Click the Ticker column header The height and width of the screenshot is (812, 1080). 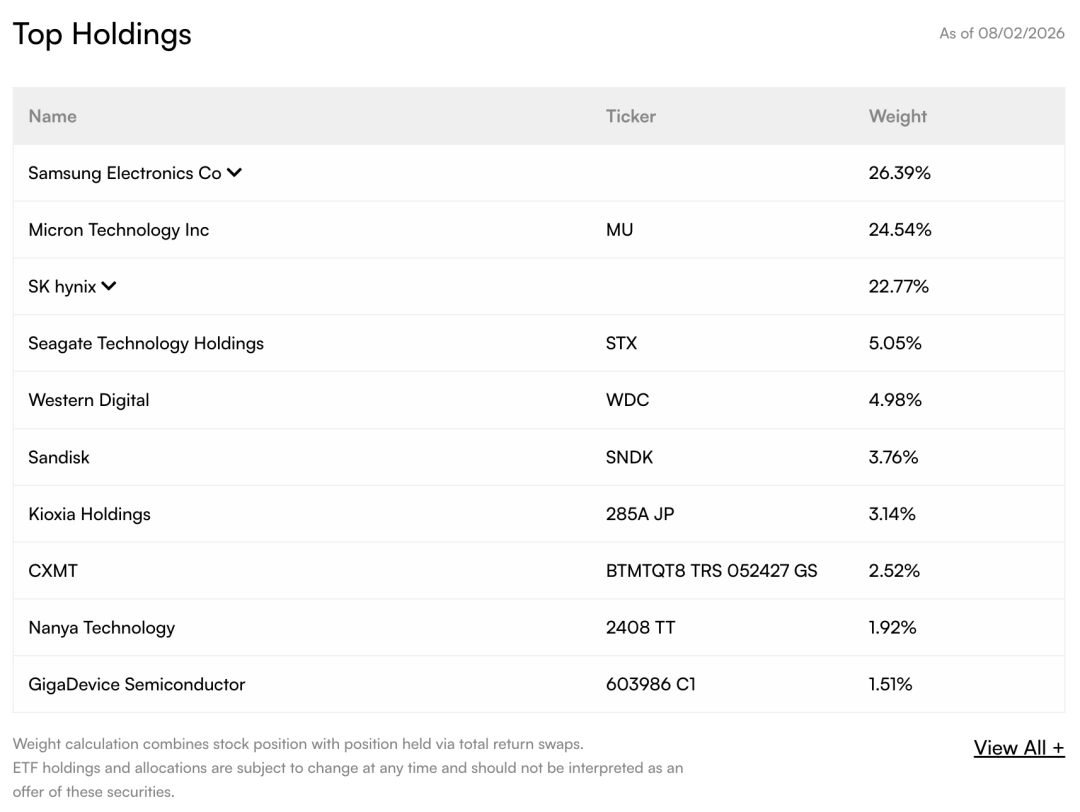coord(630,116)
